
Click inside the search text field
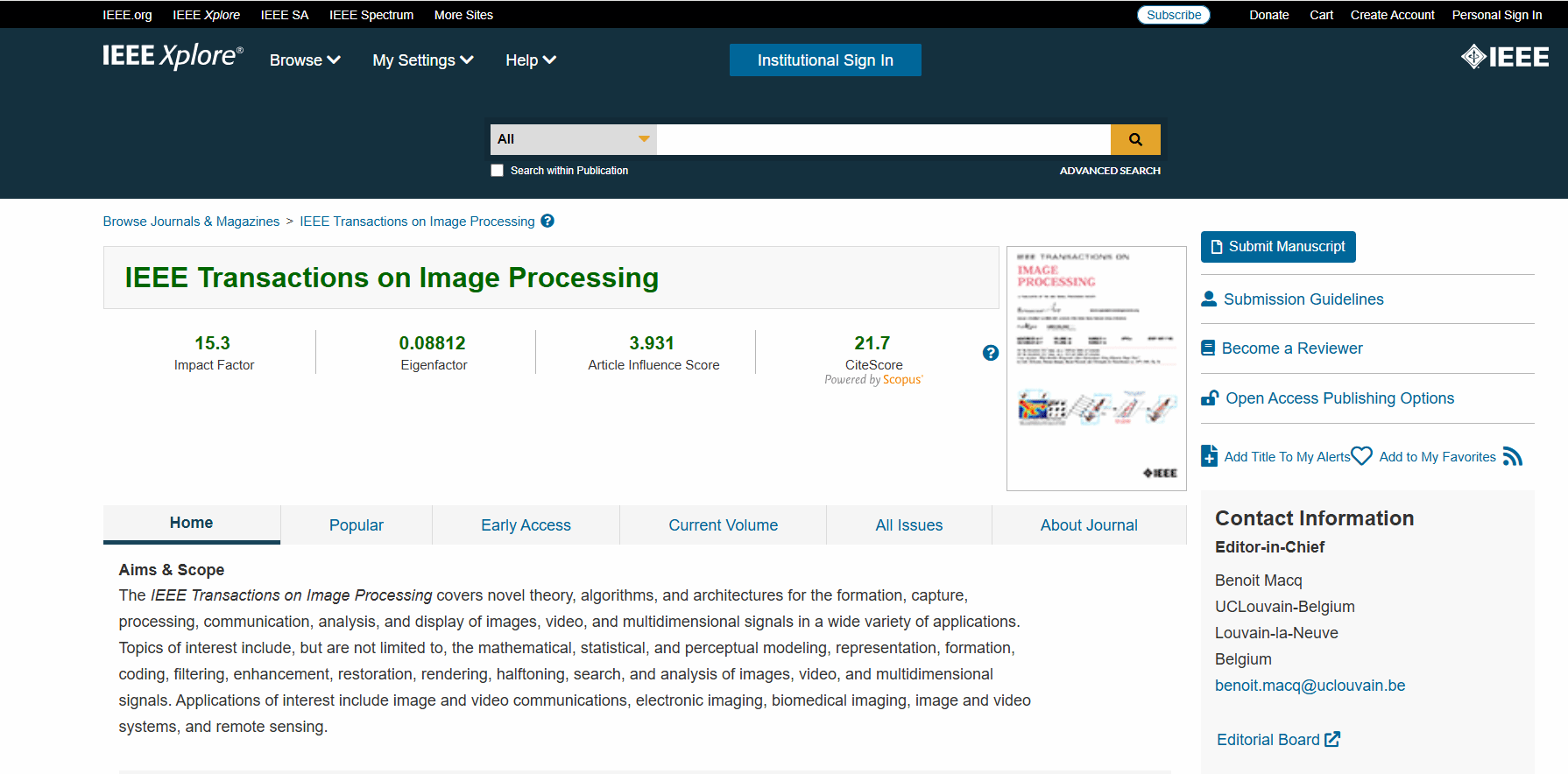[884, 139]
